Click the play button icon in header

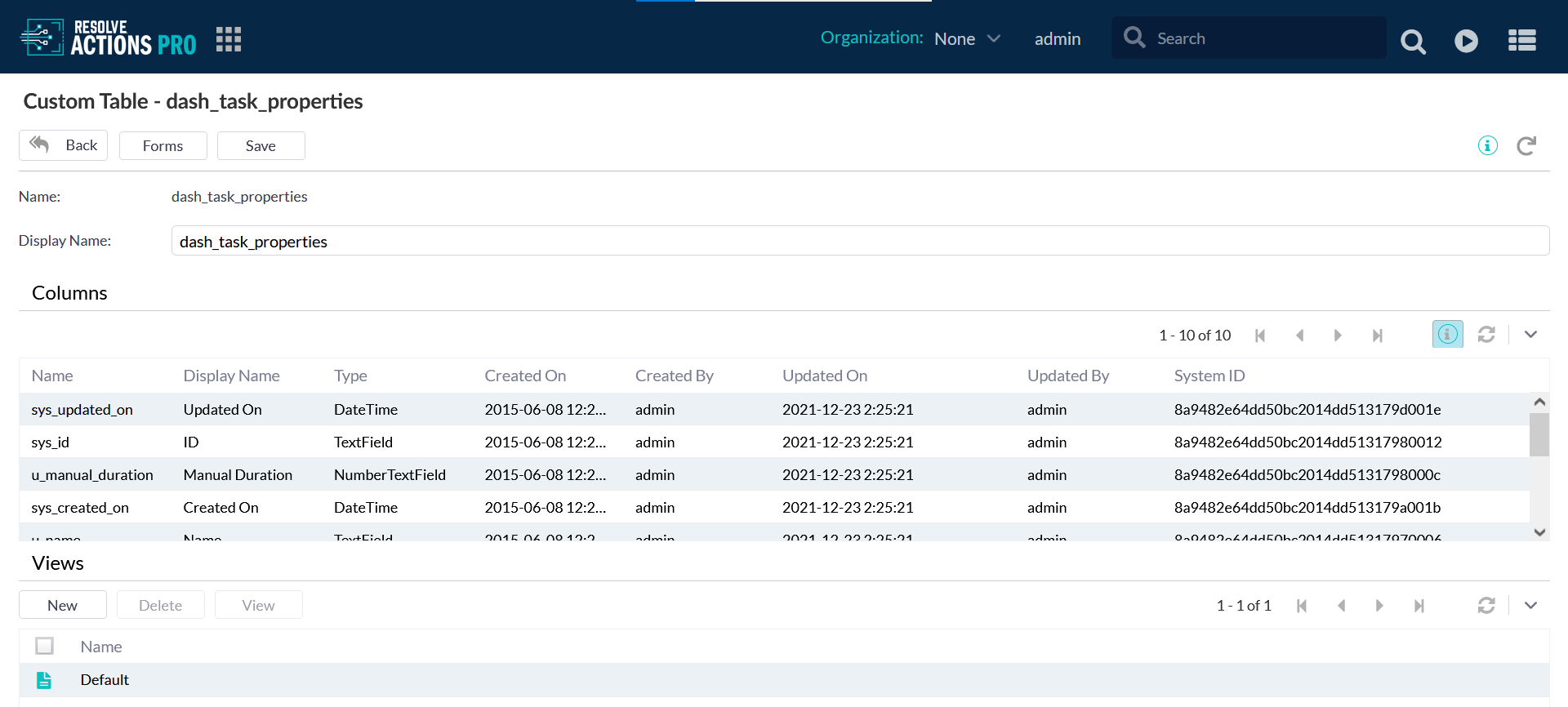pos(1466,41)
